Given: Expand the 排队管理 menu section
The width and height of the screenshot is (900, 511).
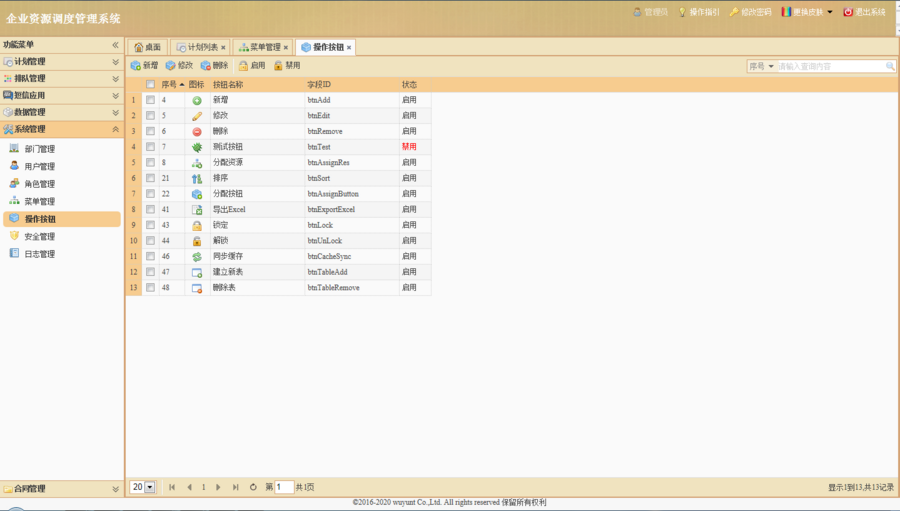Looking at the screenshot, I should coord(115,78).
